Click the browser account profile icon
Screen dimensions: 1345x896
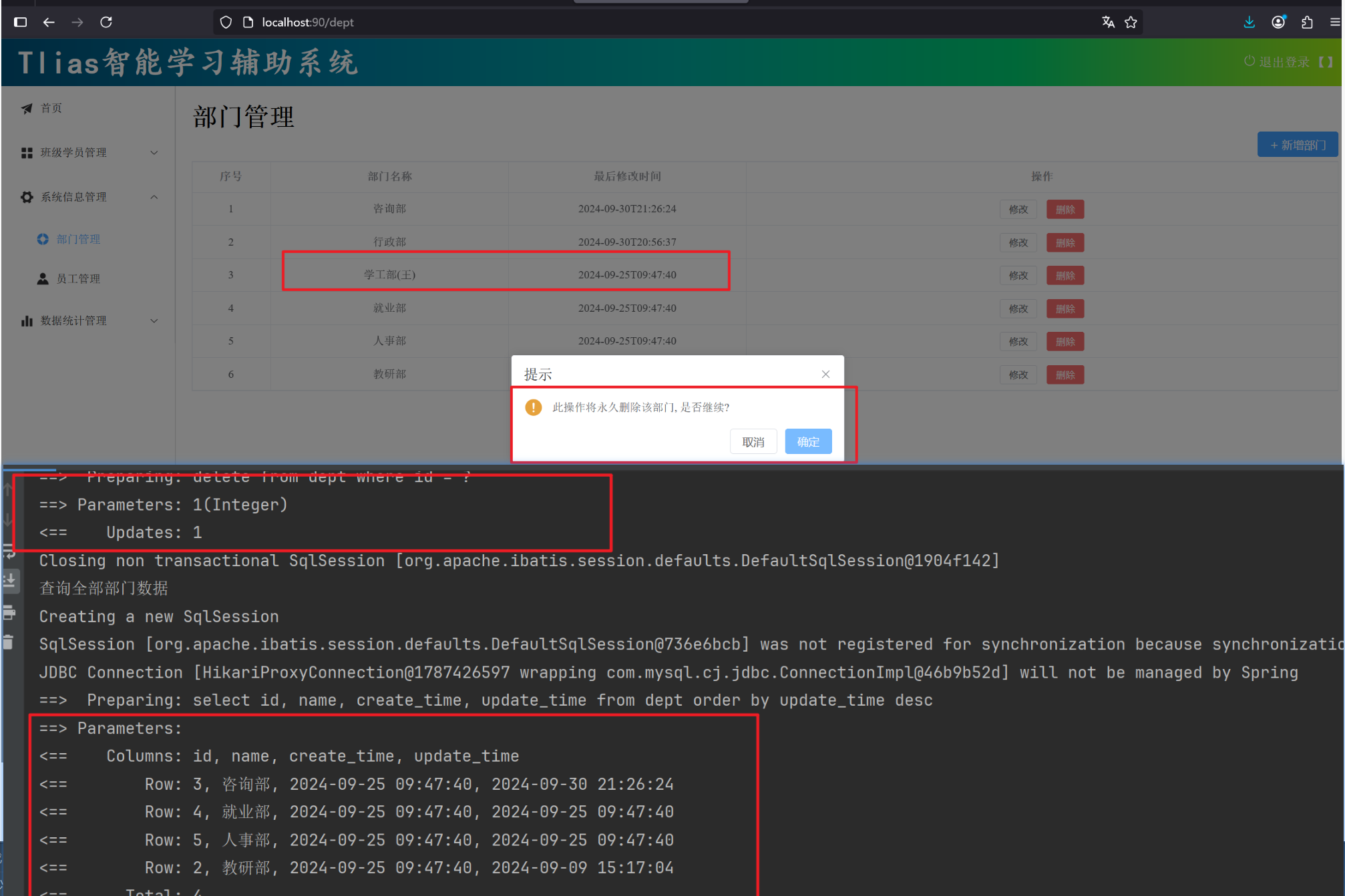[x=1278, y=22]
